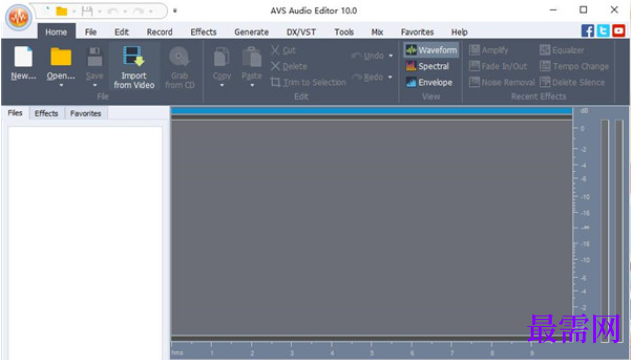Screen dimensions: 639x360
Task: Click the Cut scissors item
Action: pyautogui.click(x=284, y=50)
